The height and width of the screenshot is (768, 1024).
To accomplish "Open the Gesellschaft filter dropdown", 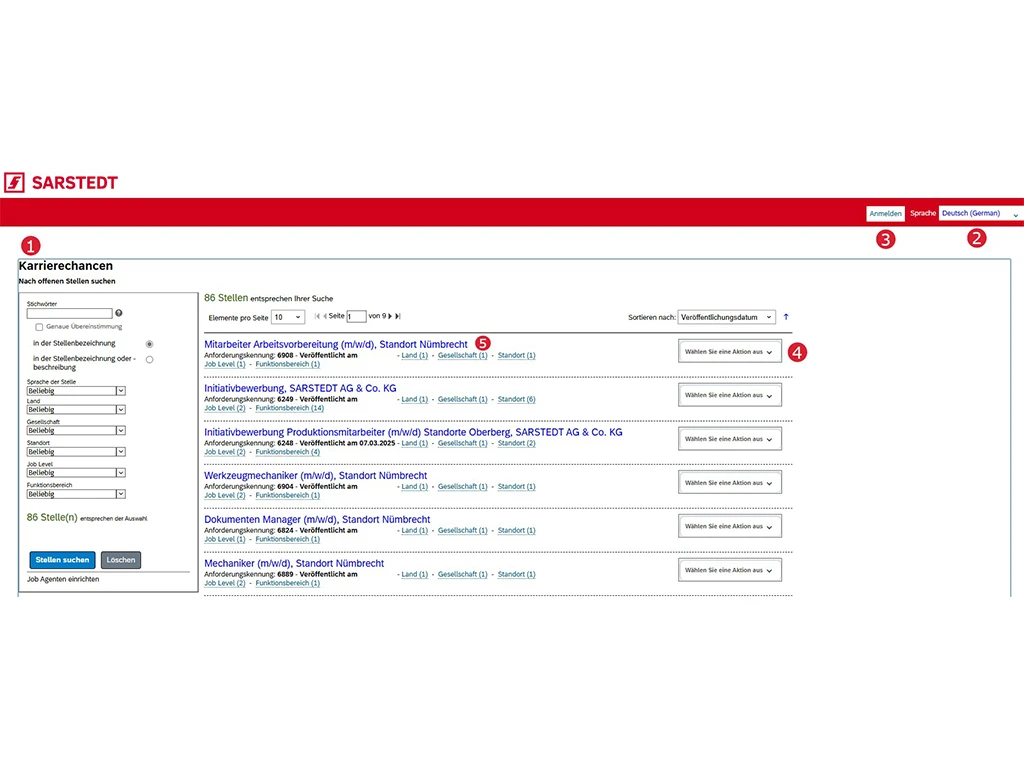I will 76,430.
